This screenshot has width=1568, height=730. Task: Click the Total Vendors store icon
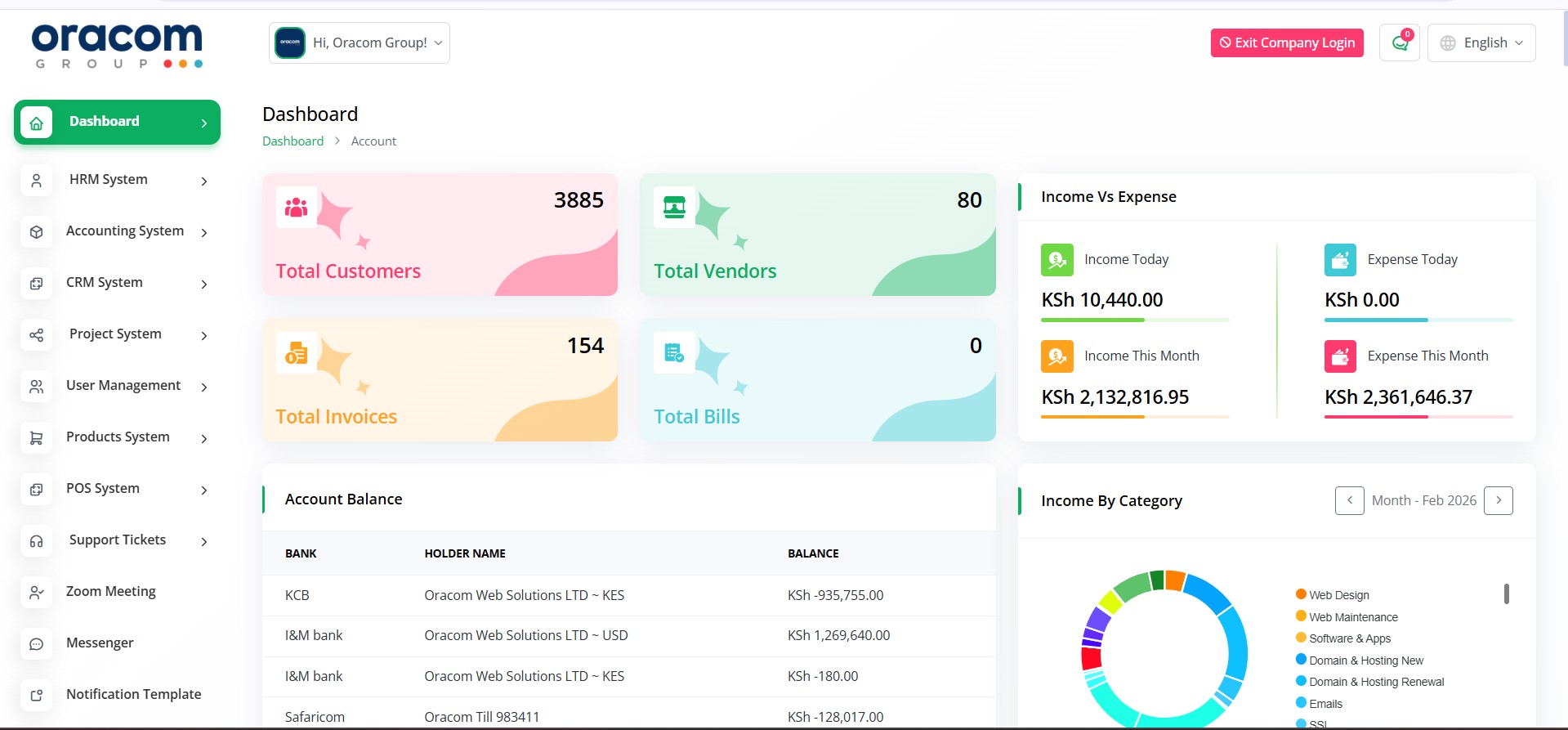[674, 208]
